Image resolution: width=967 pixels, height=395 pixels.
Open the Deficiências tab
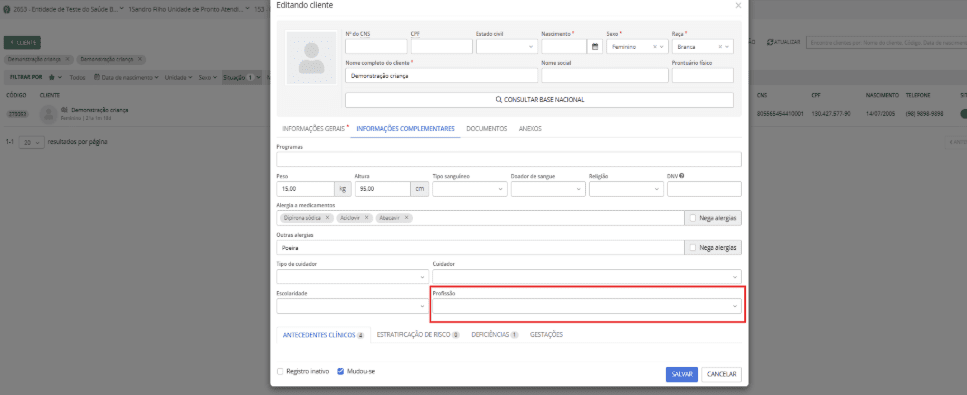[x=494, y=335]
